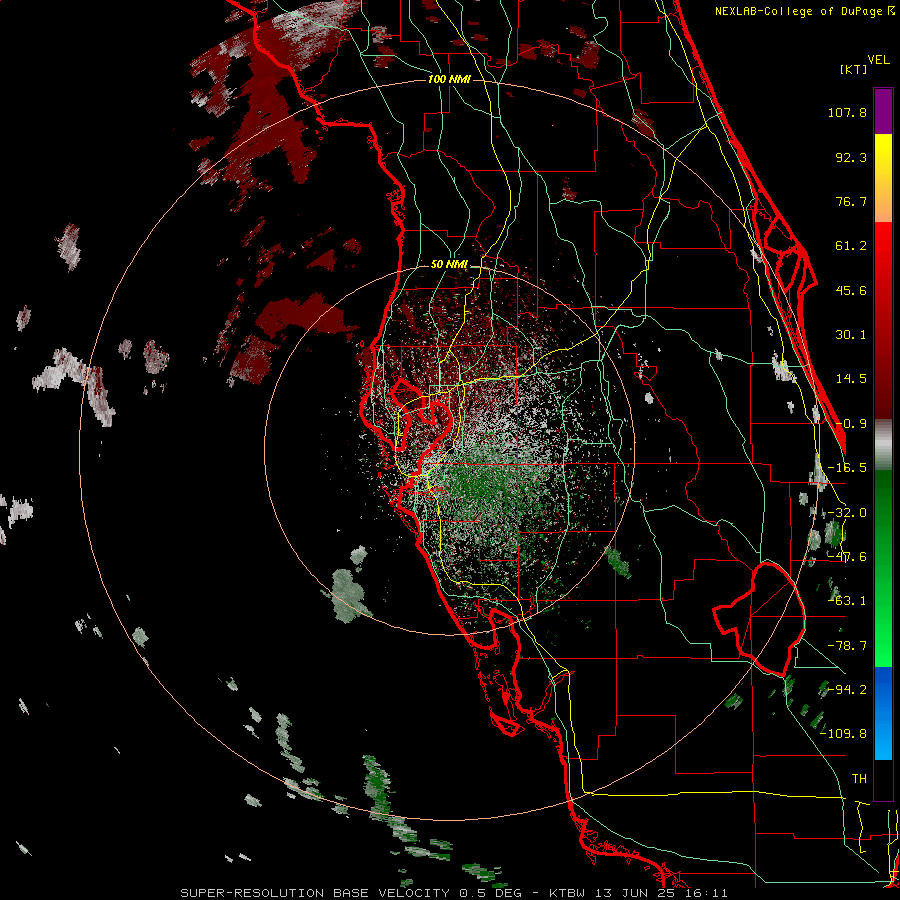Click the -47.6 velocity scale value
This screenshot has height=900, width=900.
point(847,557)
